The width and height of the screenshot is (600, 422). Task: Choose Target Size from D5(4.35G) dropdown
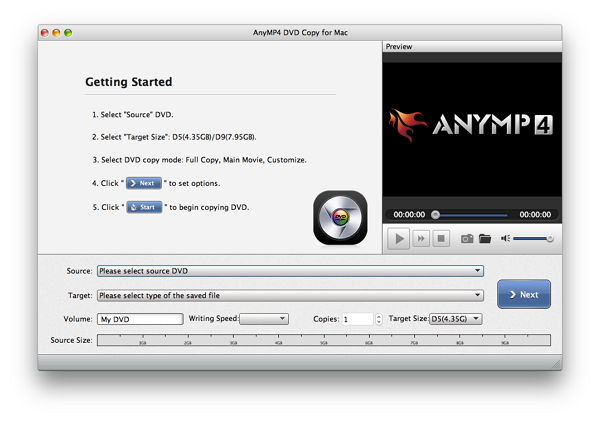coord(455,319)
